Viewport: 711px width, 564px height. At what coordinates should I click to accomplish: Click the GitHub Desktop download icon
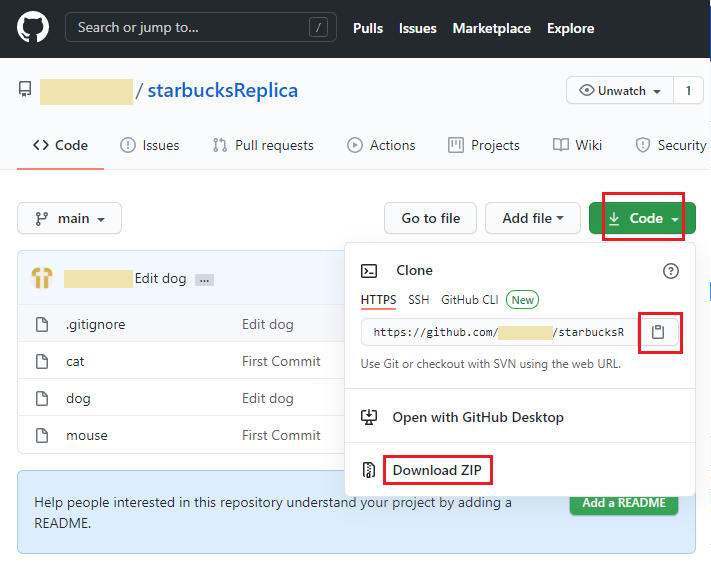369,417
